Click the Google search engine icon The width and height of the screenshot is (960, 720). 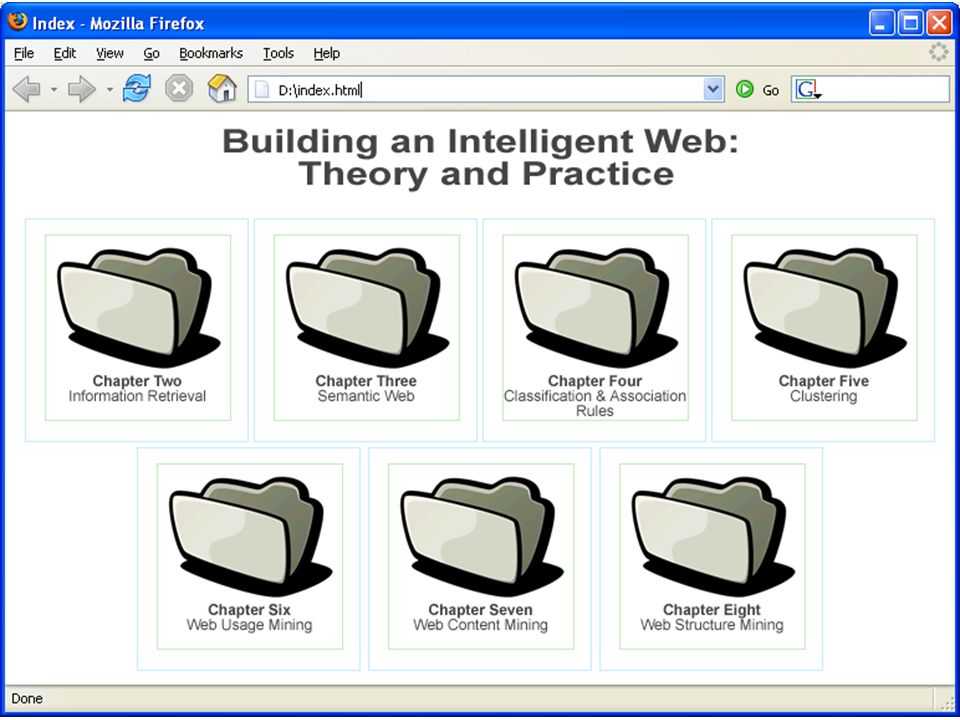coord(808,90)
